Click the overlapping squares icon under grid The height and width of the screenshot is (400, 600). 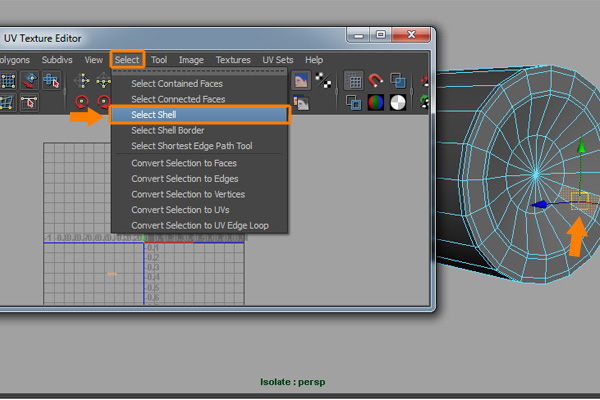(x=354, y=102)
